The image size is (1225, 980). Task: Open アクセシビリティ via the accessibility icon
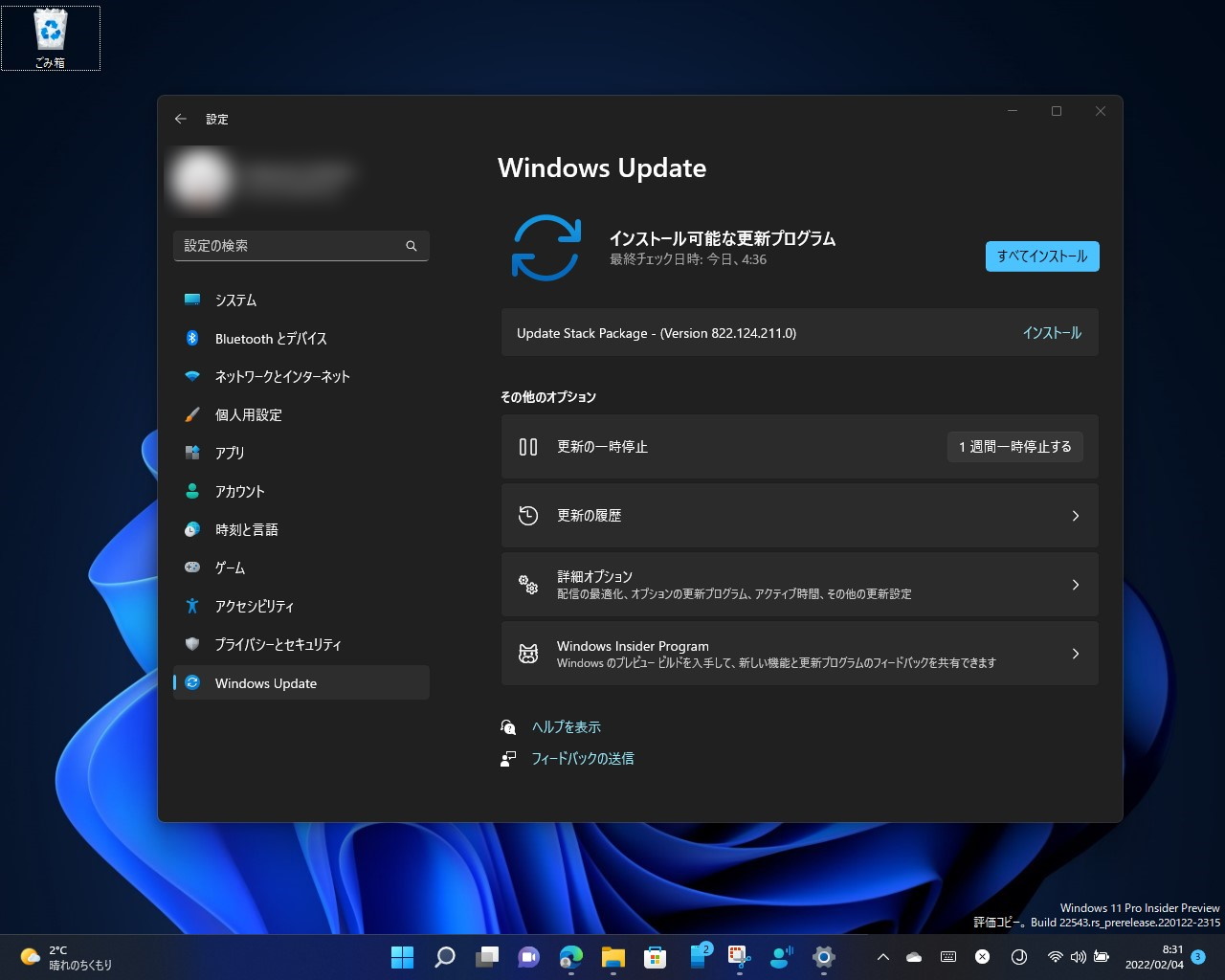192,606
